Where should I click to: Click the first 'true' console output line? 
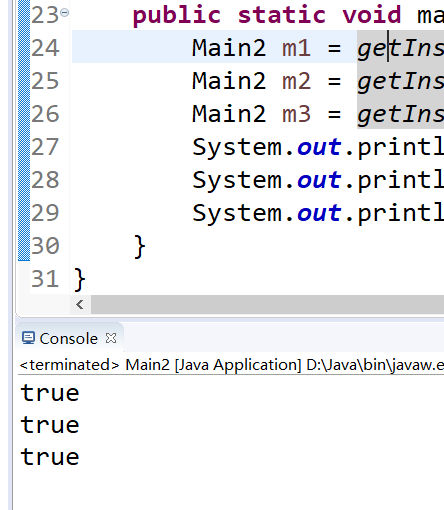(x=50, y=393)
